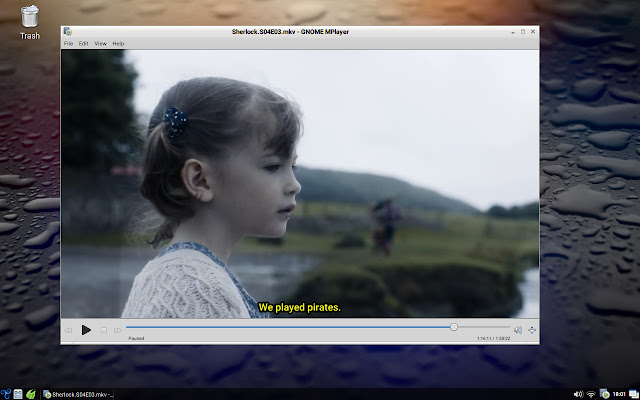
Task: Click the Paused status label
Action: click(136, 338)
